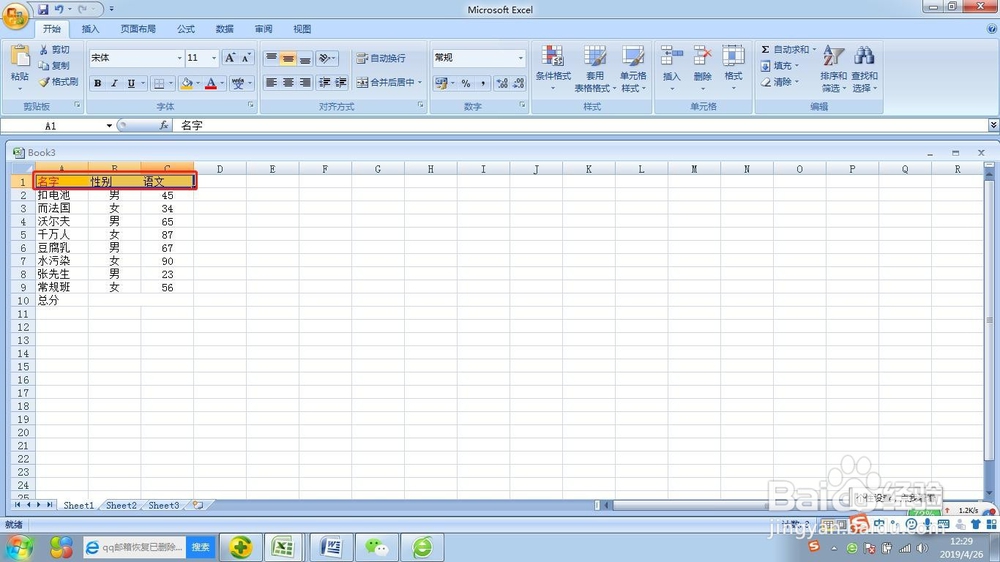Decrease indent

(x=325, y=83)
